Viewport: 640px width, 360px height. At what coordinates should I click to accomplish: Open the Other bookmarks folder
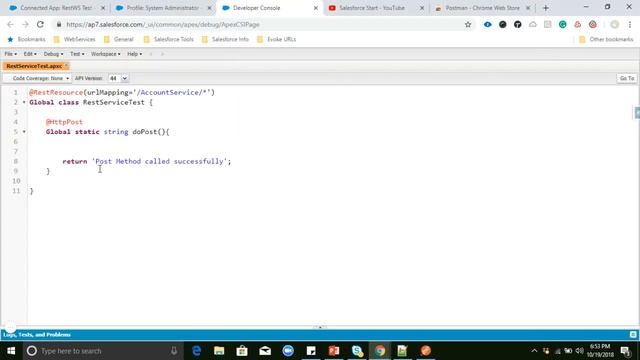(x=606, y=39)
